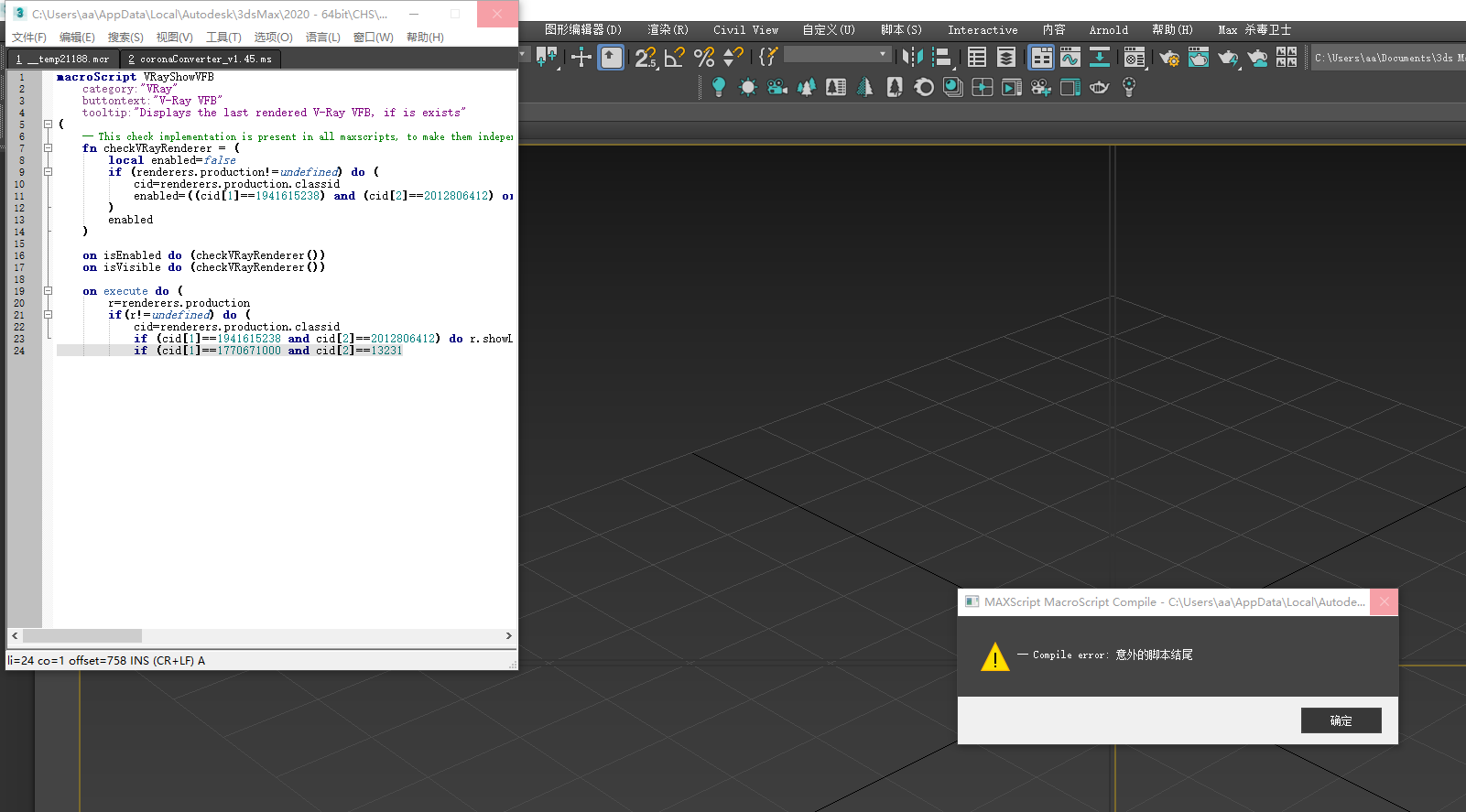This screenshot has width=1466, height=812.
Task: Open the Place Keyboard Shortcut Override icon
Action: (611, 58)
